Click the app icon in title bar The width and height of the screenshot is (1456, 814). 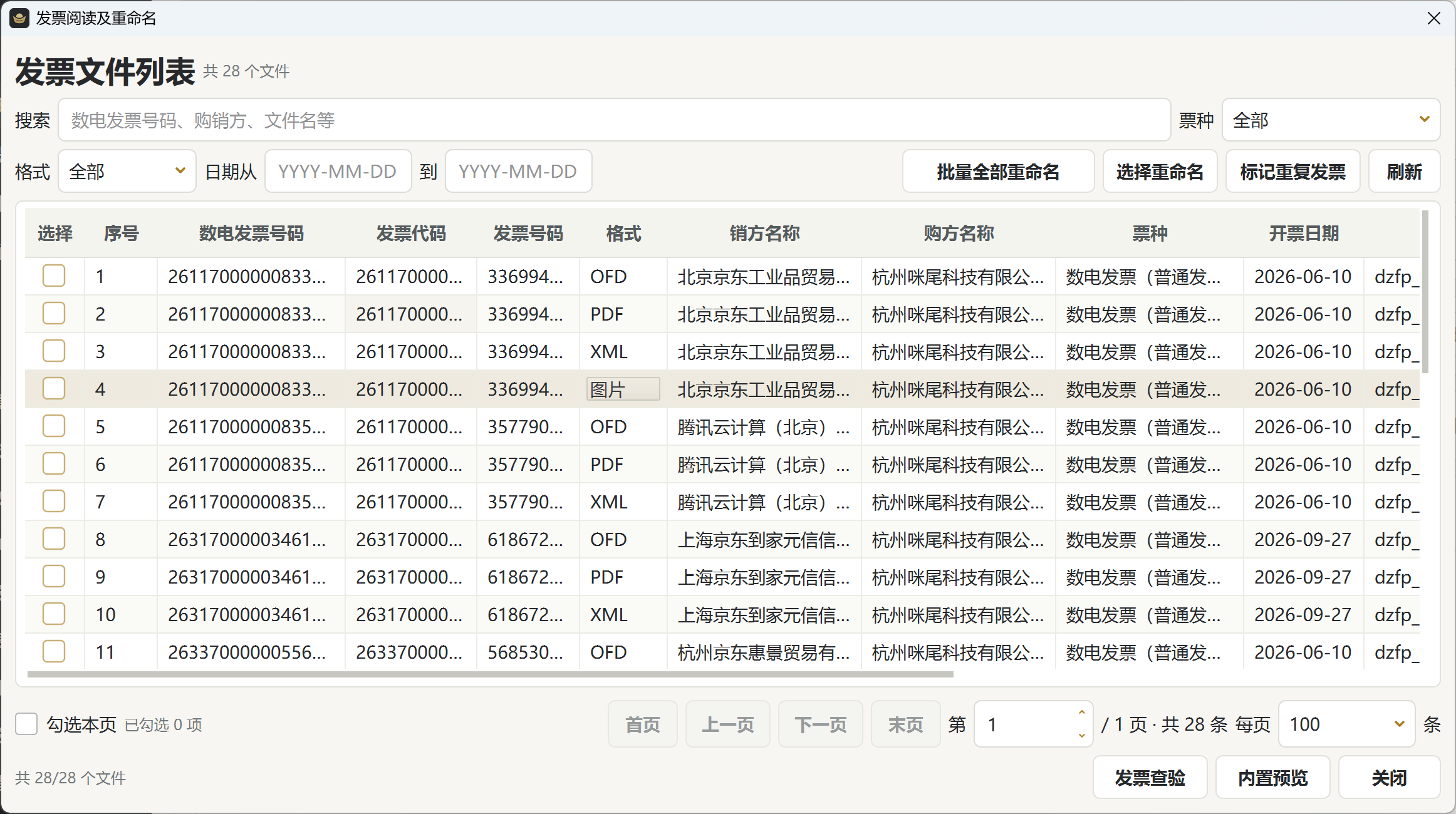coord(19,18)
